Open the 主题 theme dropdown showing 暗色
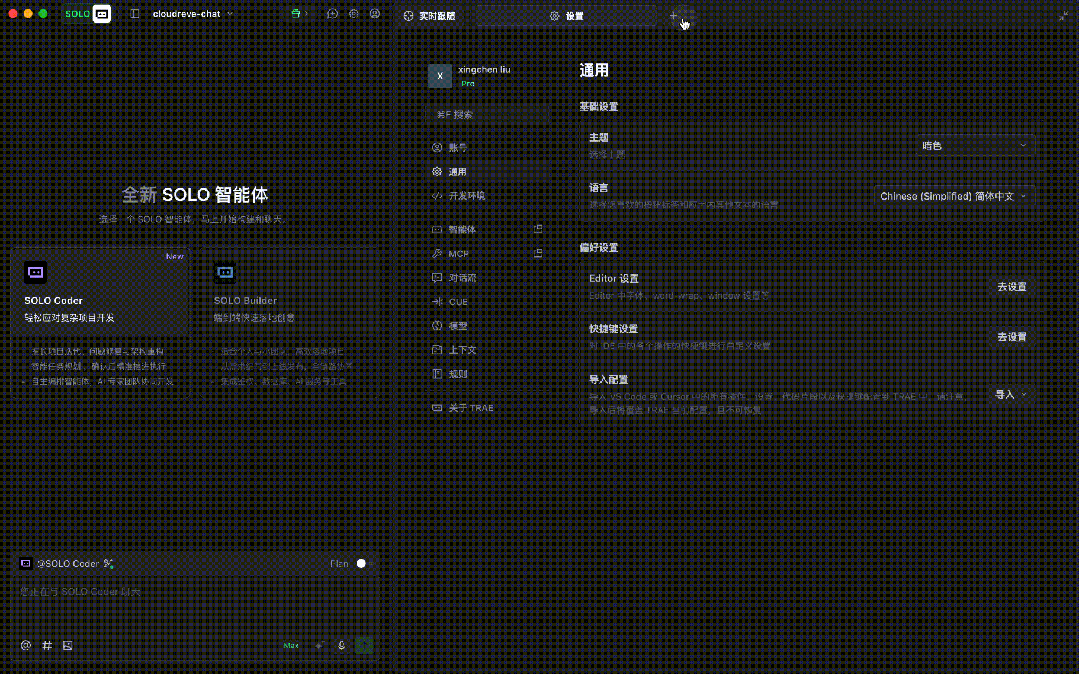The width and height of the screenshot is (1079, 674). 974,146
